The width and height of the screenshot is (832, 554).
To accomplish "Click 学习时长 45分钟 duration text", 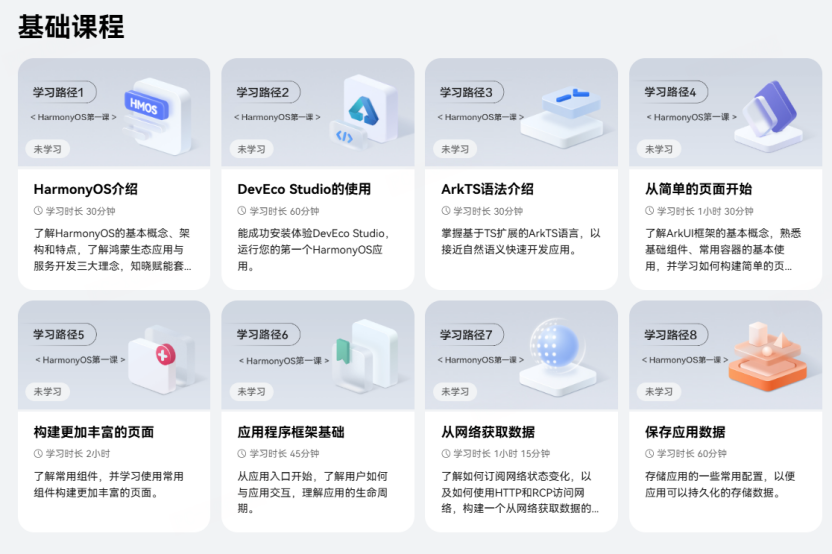I will click(284, 453).
